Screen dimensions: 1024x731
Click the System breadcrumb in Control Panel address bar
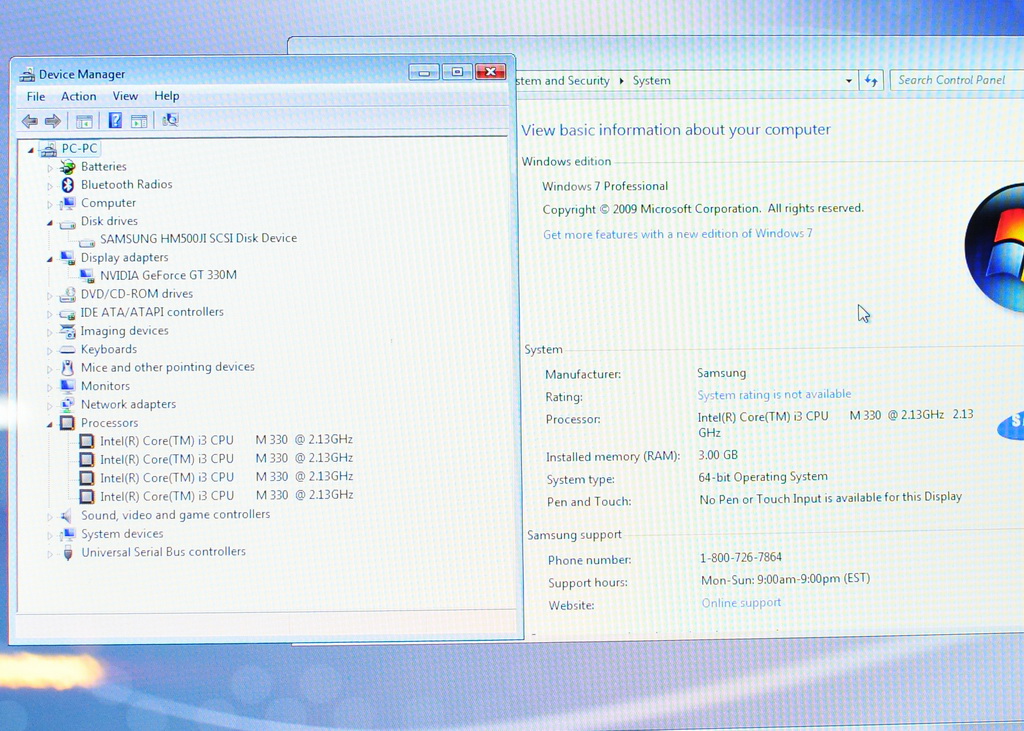tap(651, 80)
